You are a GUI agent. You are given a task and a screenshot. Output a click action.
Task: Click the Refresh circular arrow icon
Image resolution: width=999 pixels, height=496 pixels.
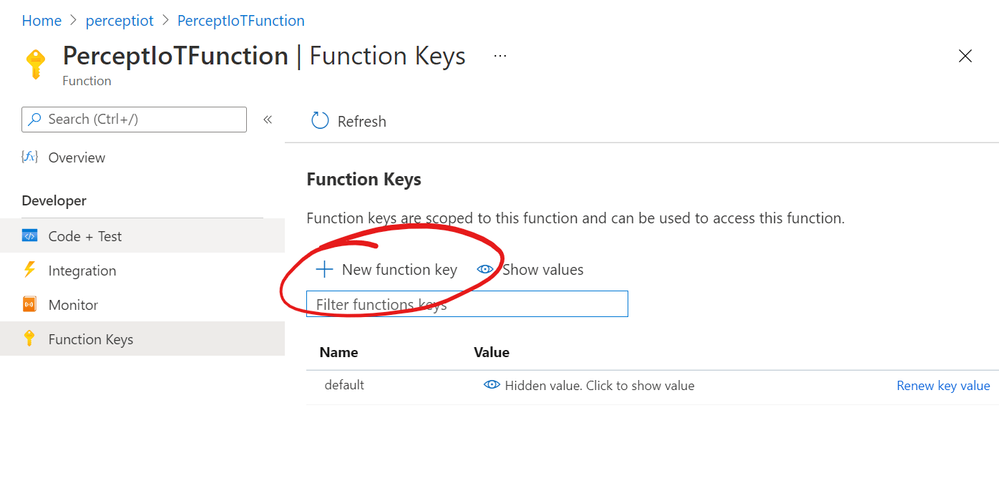pyautogui.click(x=320, y=121)
